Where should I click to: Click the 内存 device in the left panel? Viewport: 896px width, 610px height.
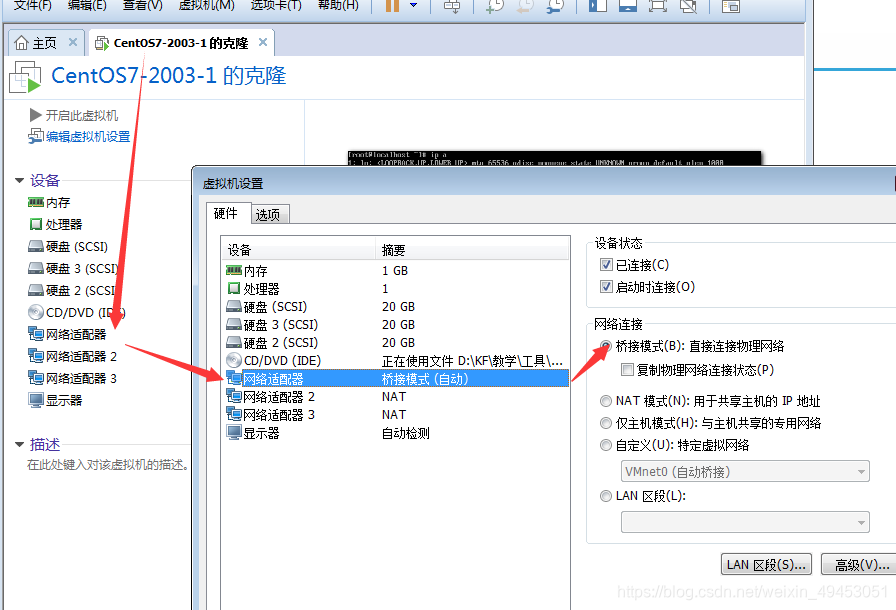(x=49, y=202)
